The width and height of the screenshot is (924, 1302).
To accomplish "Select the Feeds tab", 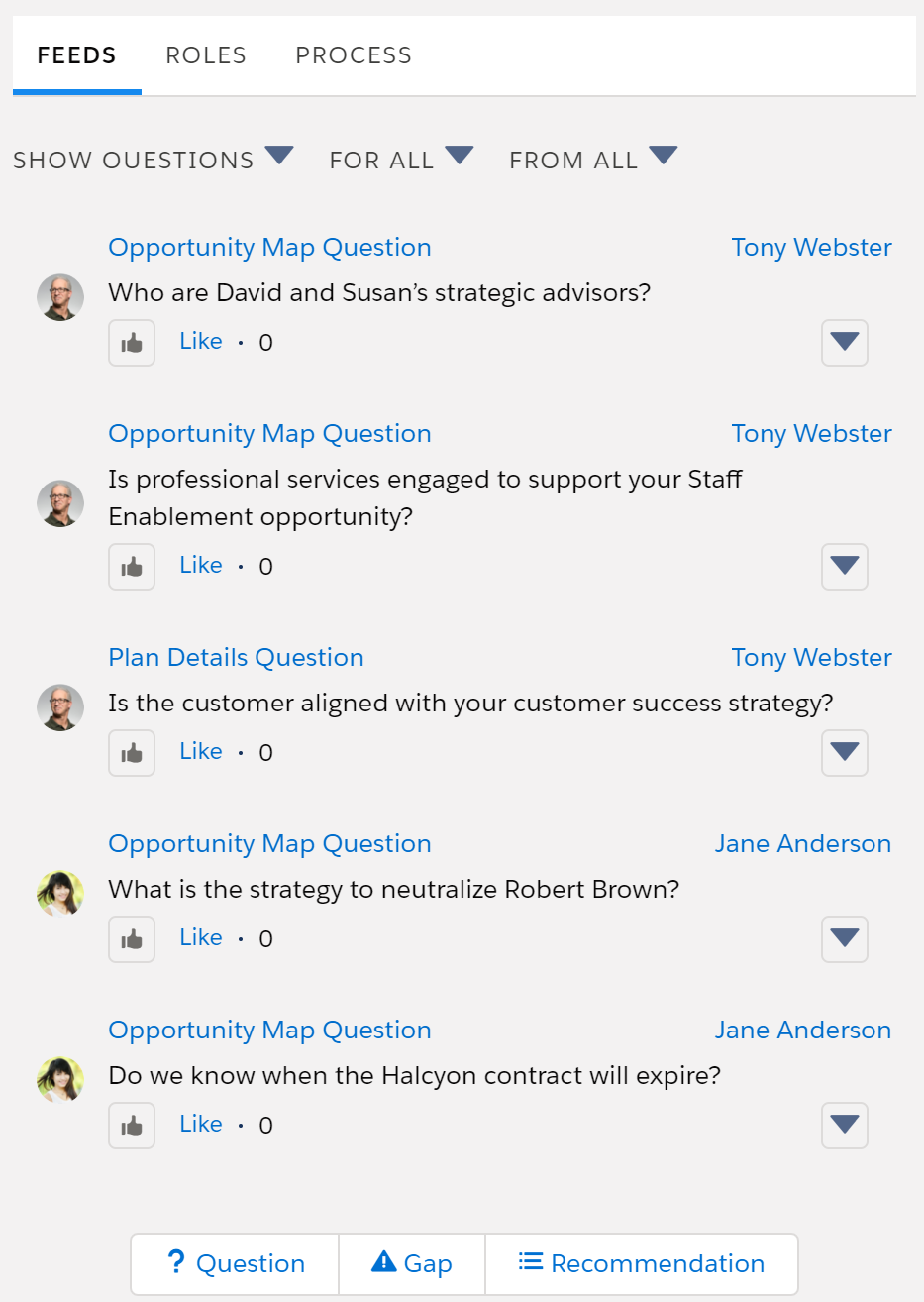I will coord(77,55).
